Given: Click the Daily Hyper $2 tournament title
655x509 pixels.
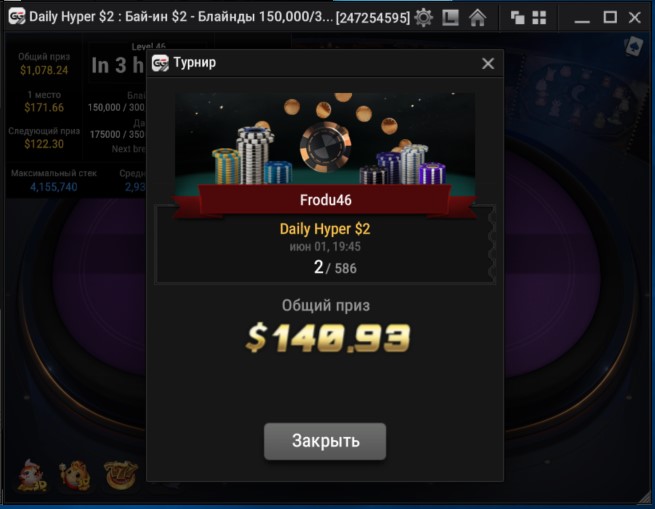Looking at the screenshot, I should [x=325, y=229].
